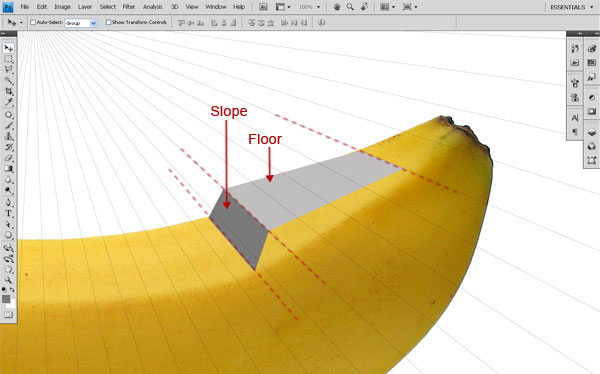Click the foreground color swatch
This screenshot has height=374, width=600.
[6, 299]
